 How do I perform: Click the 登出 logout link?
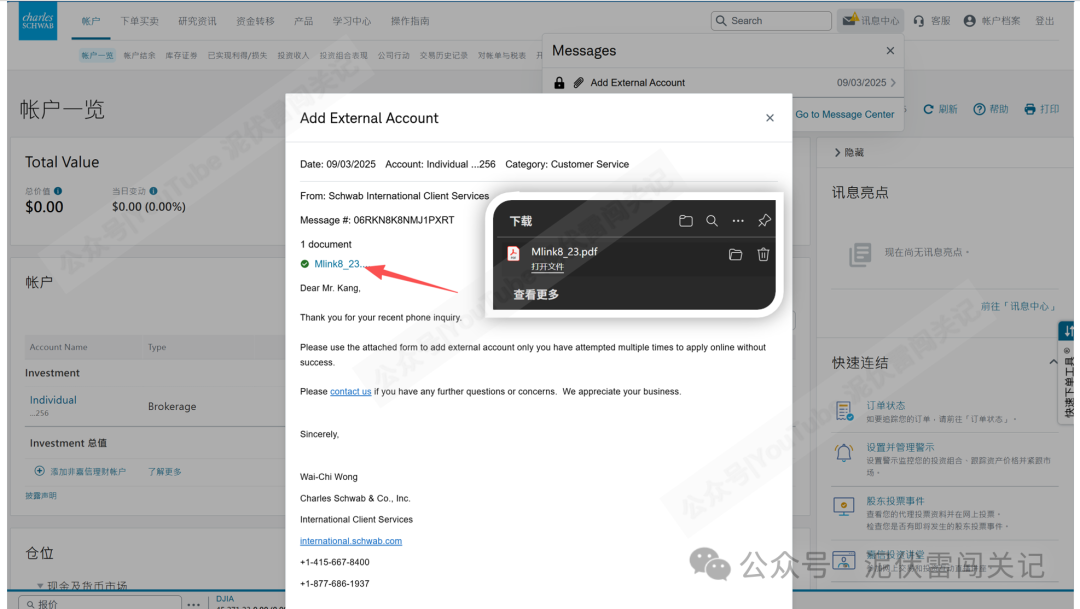[1045, 21]
